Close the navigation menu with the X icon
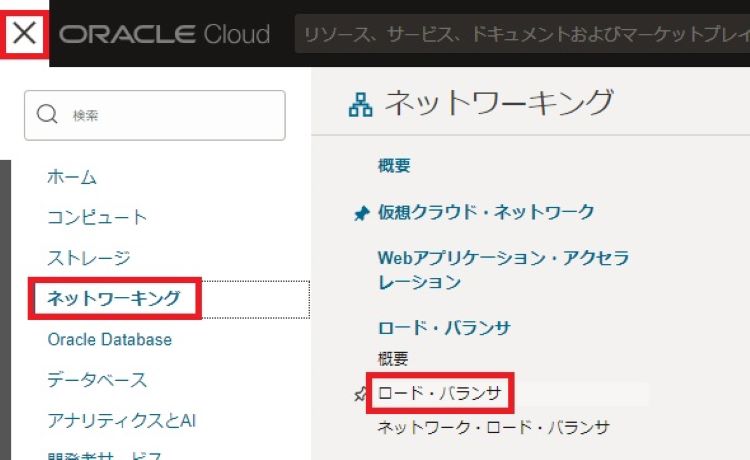750x460 pixels. 25,33
